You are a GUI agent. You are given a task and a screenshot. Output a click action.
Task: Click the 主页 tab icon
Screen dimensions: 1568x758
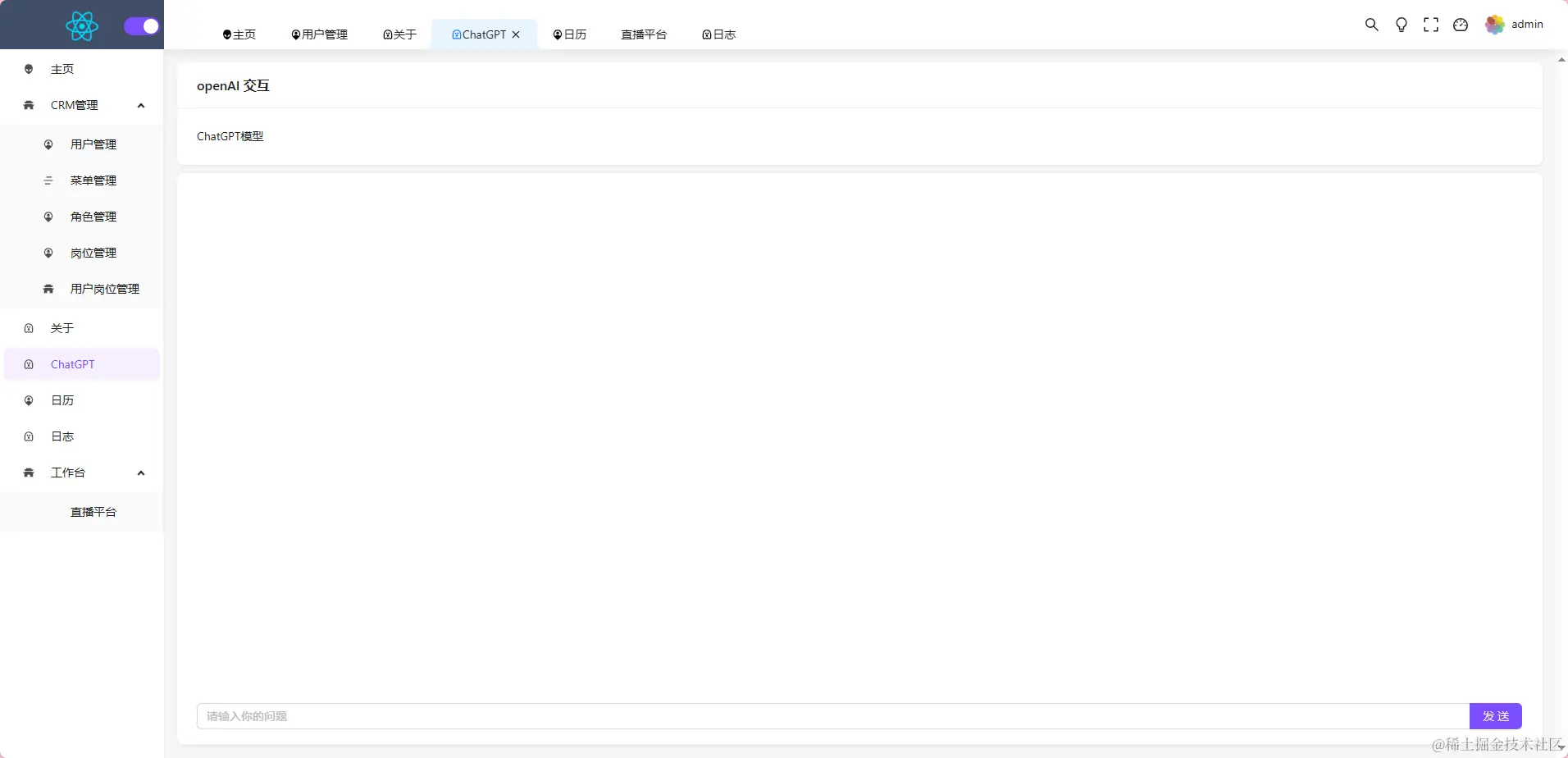point(227,34)
